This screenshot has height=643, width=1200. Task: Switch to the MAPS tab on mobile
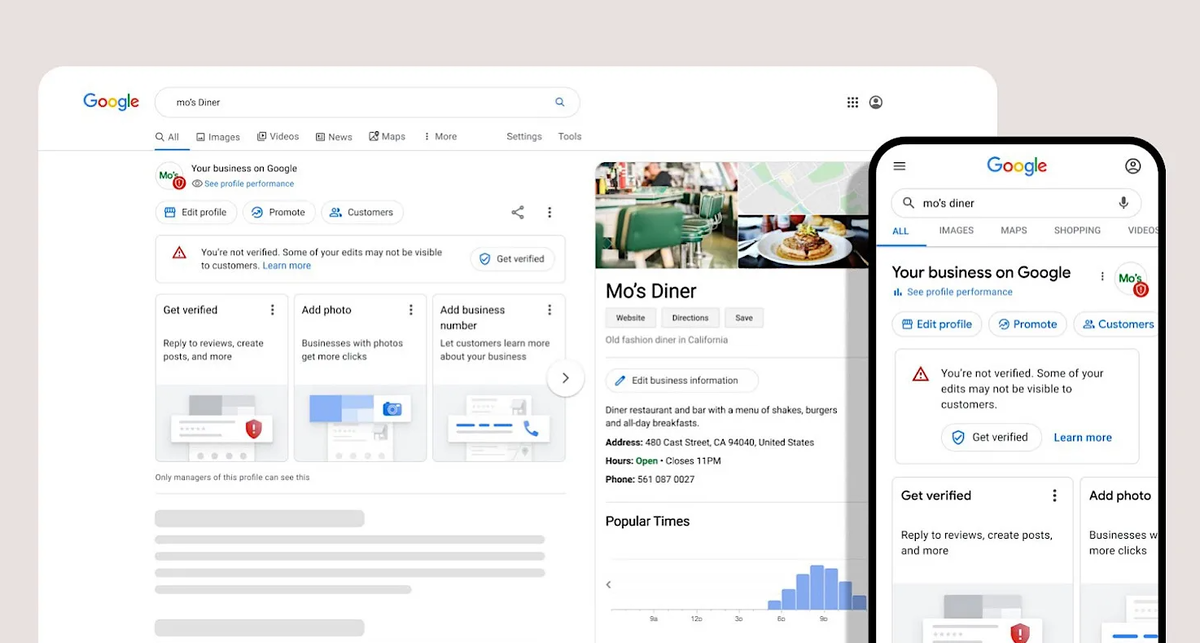[1014, 230]
